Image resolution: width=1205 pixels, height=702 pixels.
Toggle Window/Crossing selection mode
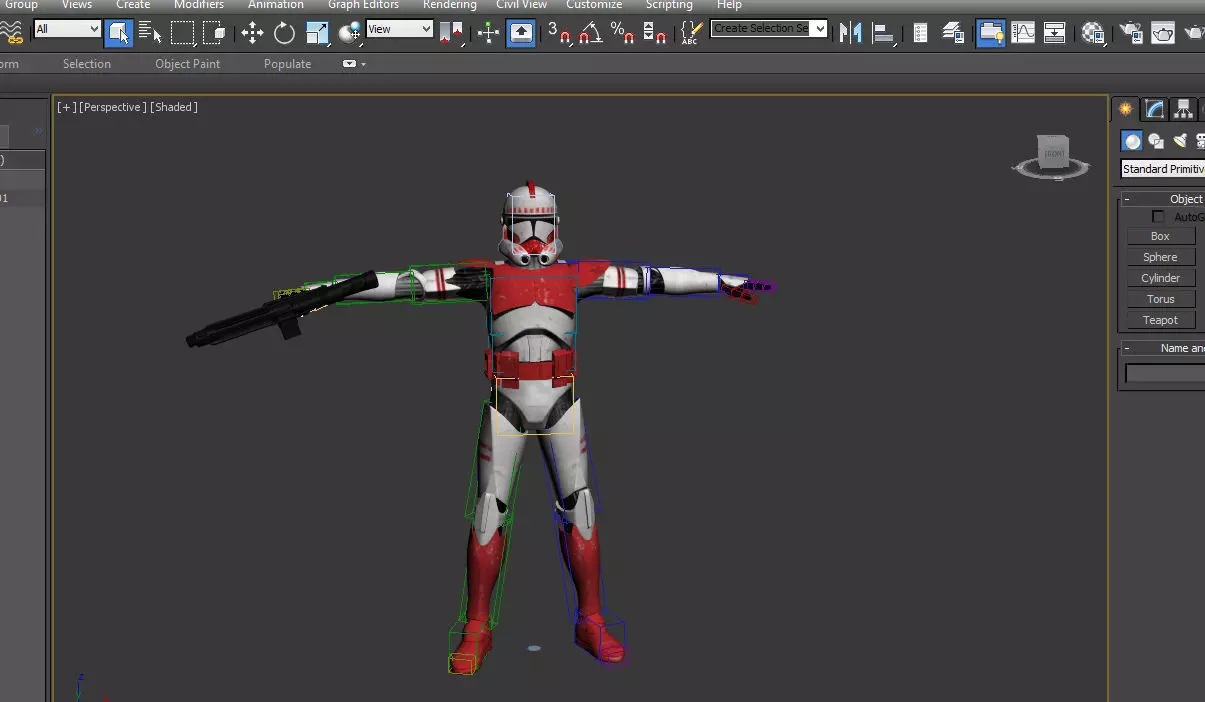[214, 33]
